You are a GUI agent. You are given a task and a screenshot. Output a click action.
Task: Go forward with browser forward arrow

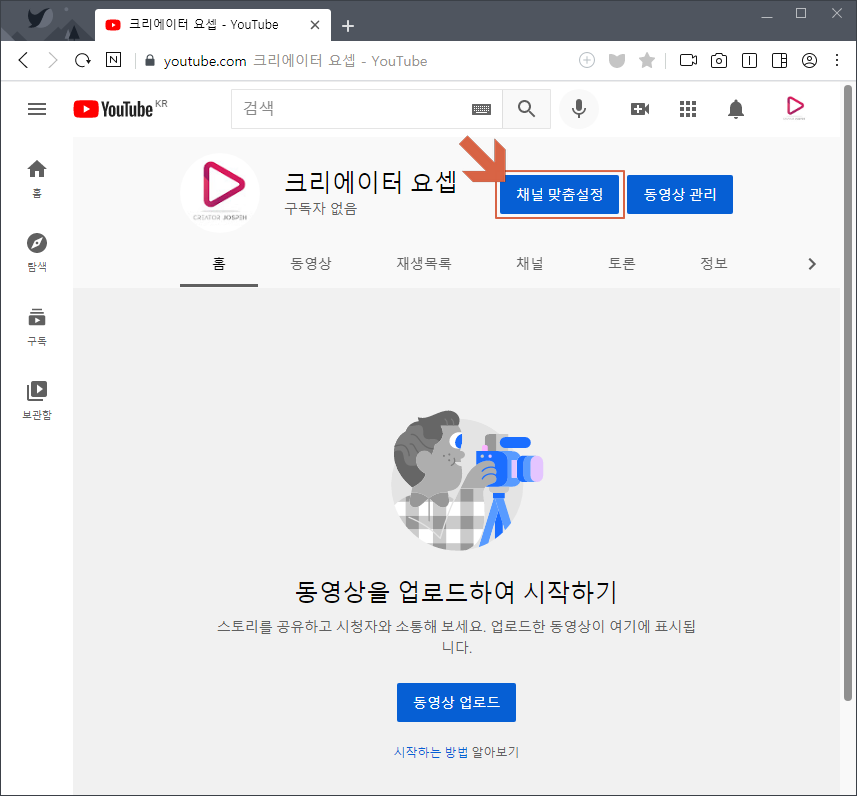[52, 60]
